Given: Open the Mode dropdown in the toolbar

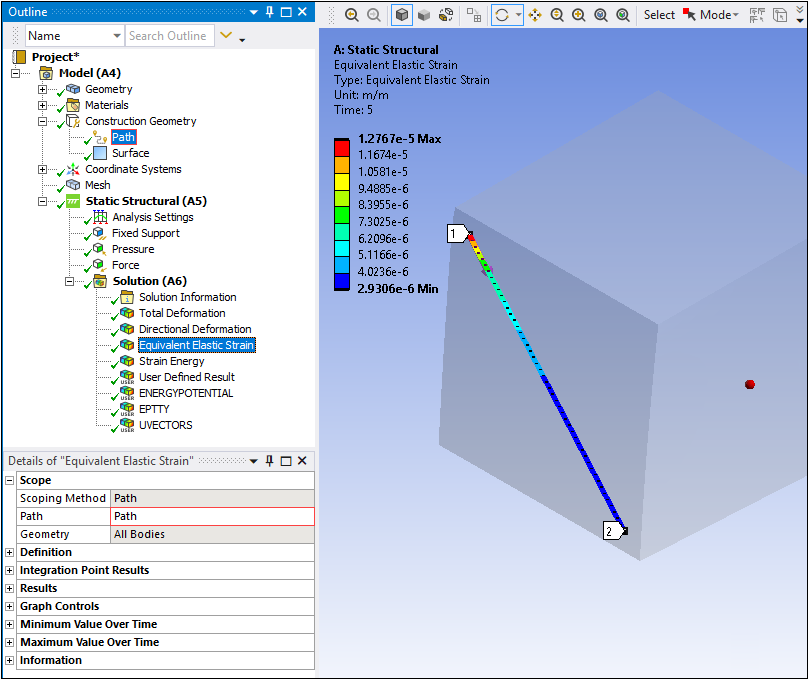Looking at the screenshot, I should [x=718, y=15].
